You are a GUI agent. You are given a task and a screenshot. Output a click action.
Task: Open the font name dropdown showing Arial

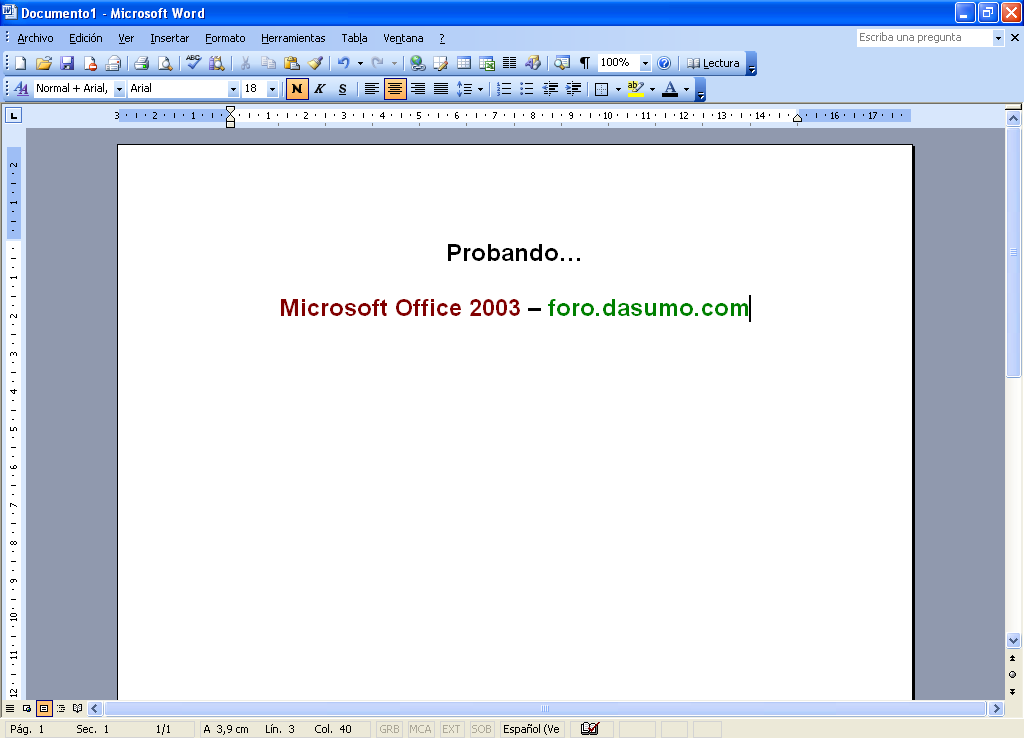point(233,89)
